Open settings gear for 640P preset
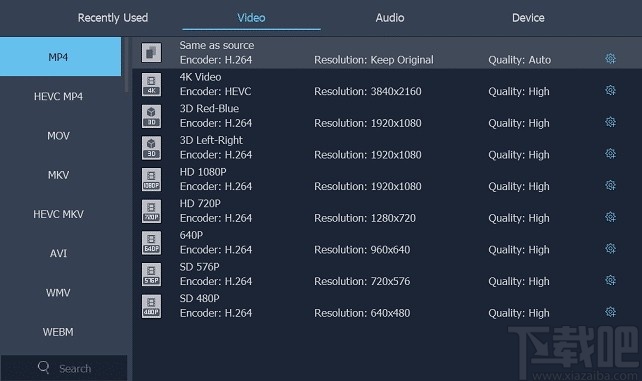This screenshot has height=381, width=642. click(610, 248)
